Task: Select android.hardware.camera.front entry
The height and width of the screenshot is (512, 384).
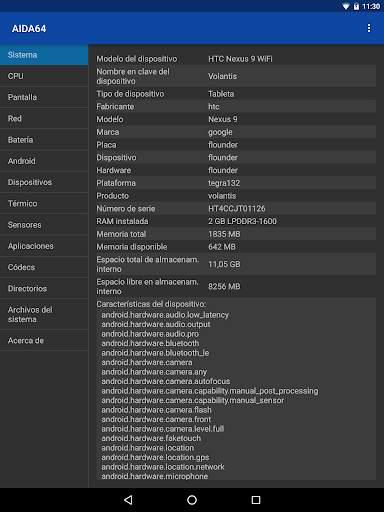Action: [x=156, y=419]
